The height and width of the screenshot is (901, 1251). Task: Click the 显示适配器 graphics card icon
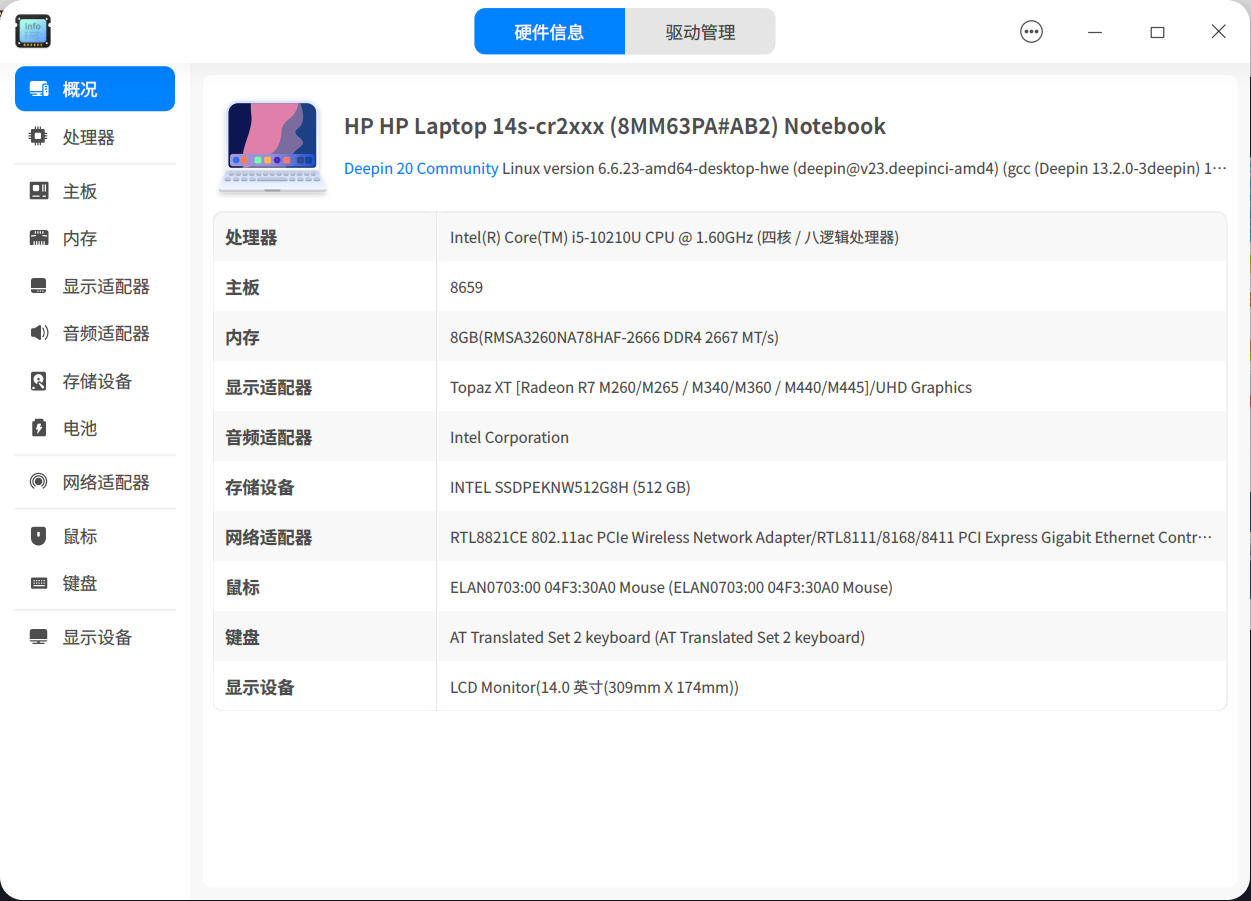[39, 286]
